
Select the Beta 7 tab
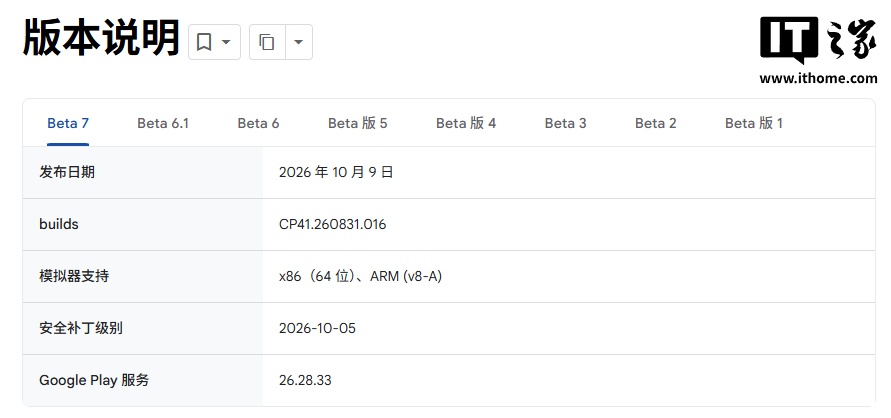[68, 123]
